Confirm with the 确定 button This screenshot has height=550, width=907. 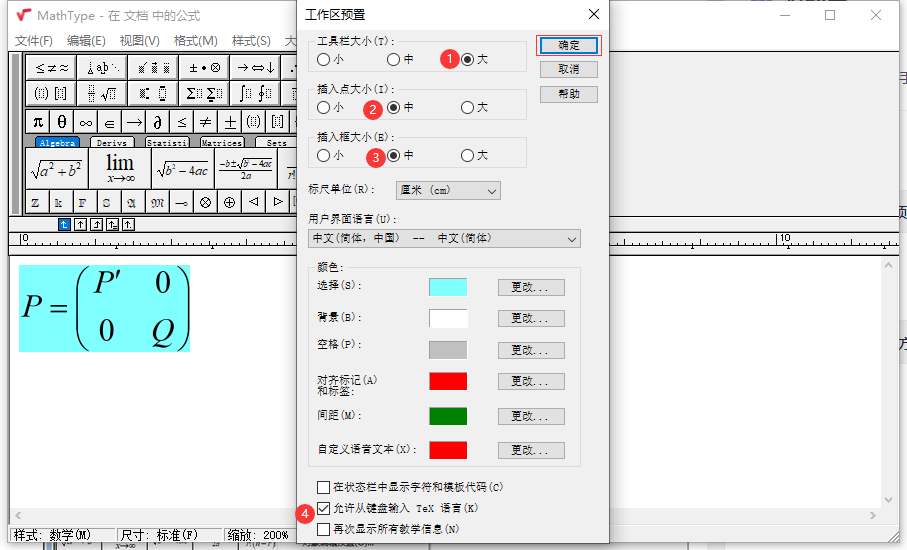(x=569, y=45)
